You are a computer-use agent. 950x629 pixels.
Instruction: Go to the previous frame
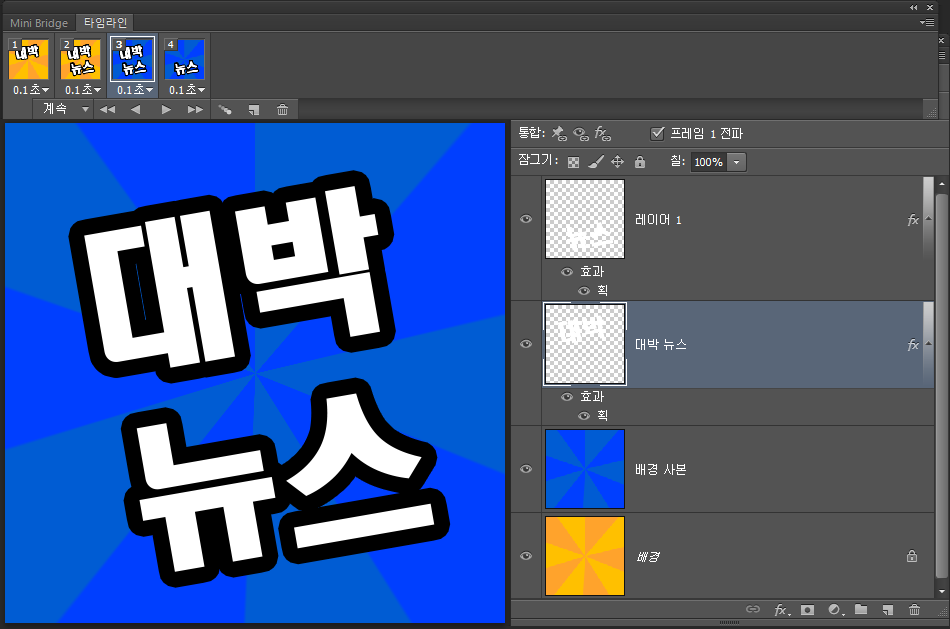tap(135, 110)
